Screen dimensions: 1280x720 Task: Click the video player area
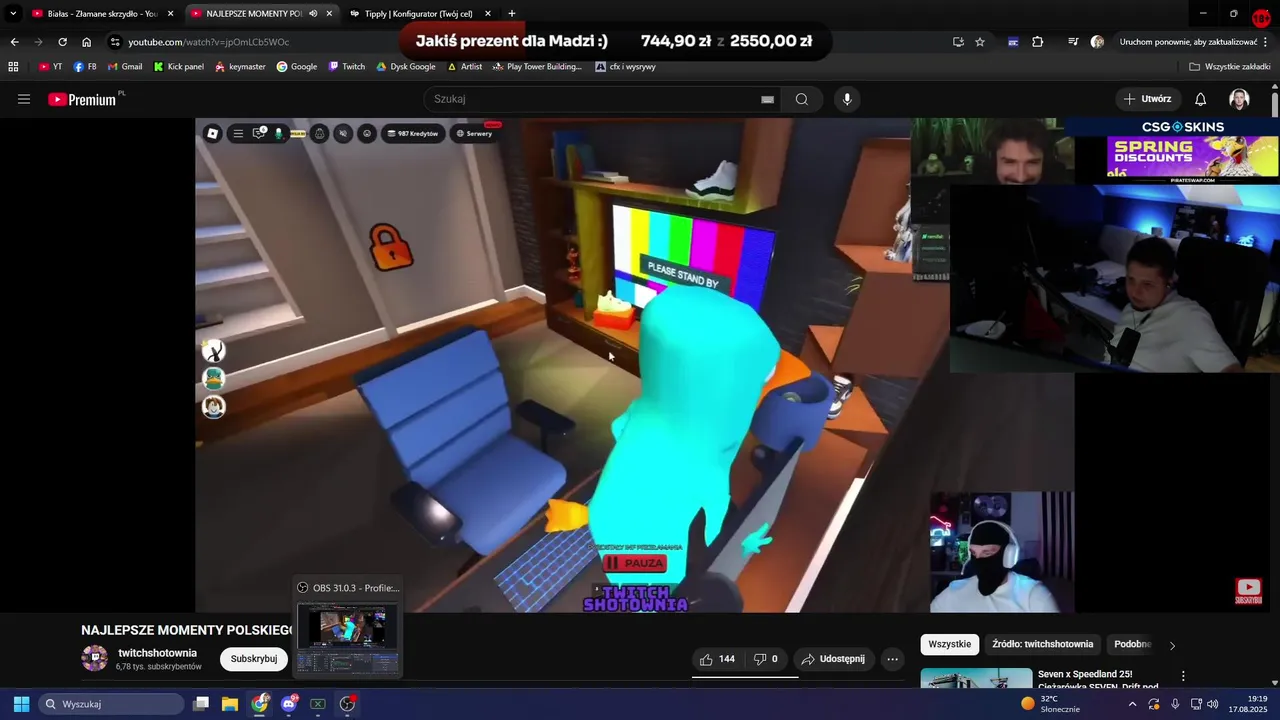635,365
